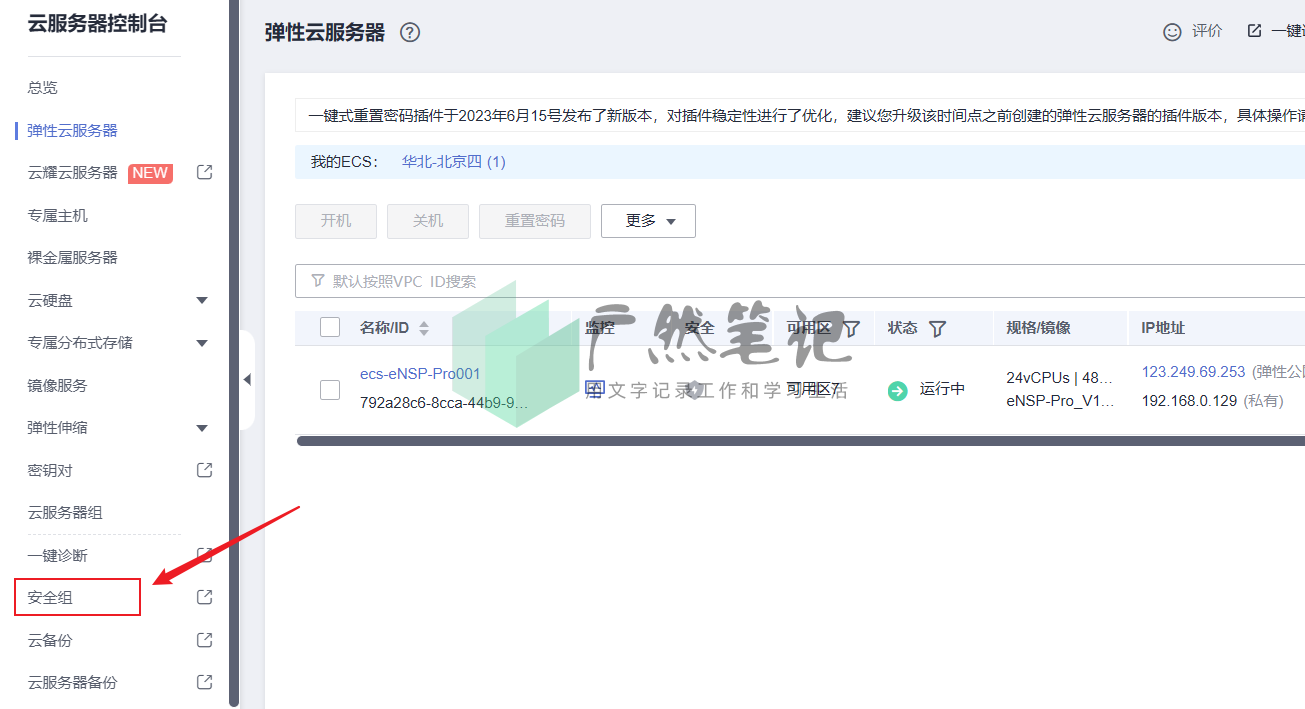
Task: Open external link icon for 云服务器备份
Action: point(204,682)
